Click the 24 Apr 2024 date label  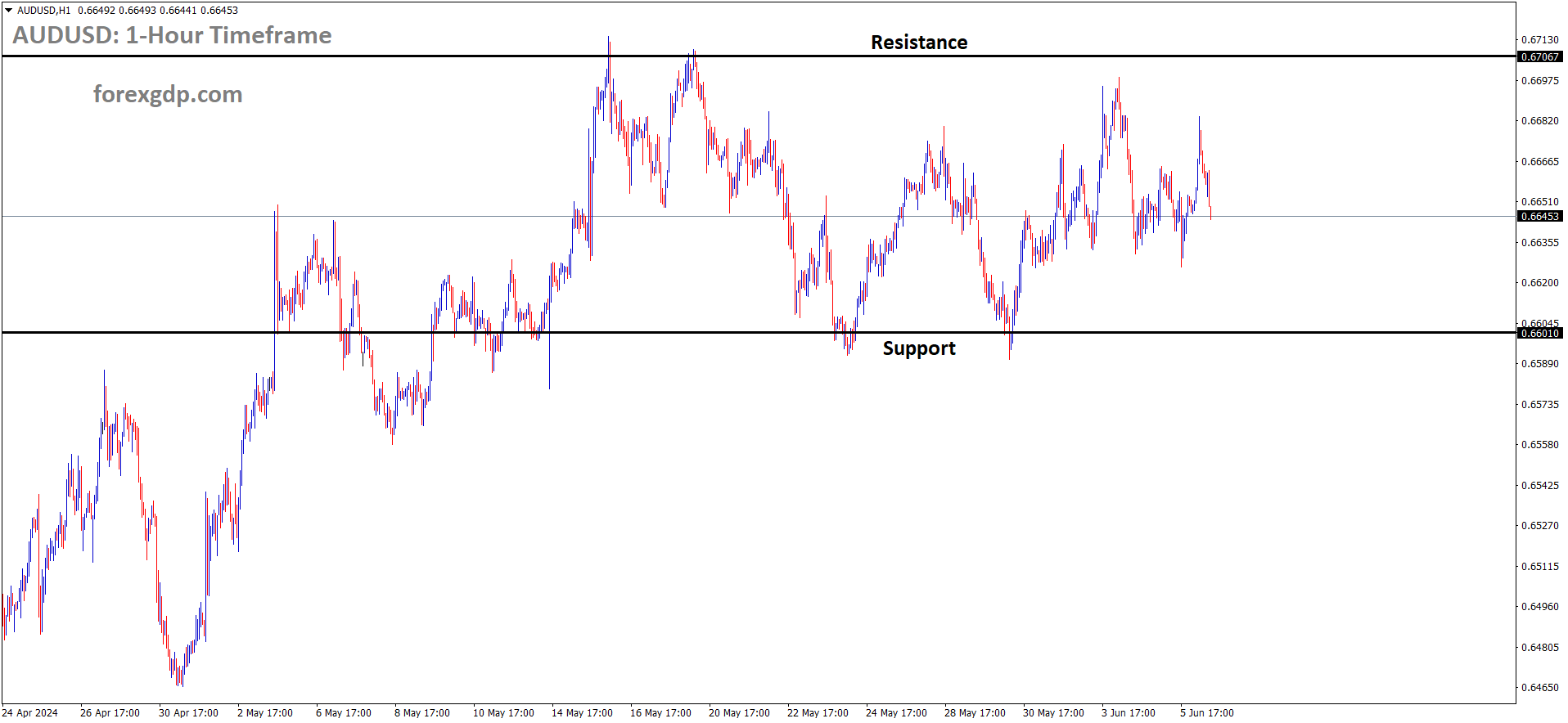pyautogui.click(x=30, y=713)
